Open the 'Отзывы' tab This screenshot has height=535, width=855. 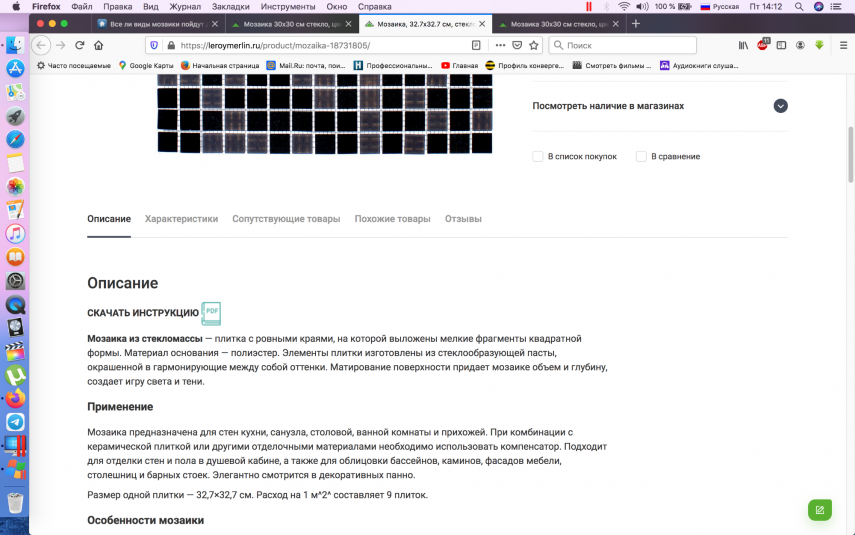[x=463, y=219]
